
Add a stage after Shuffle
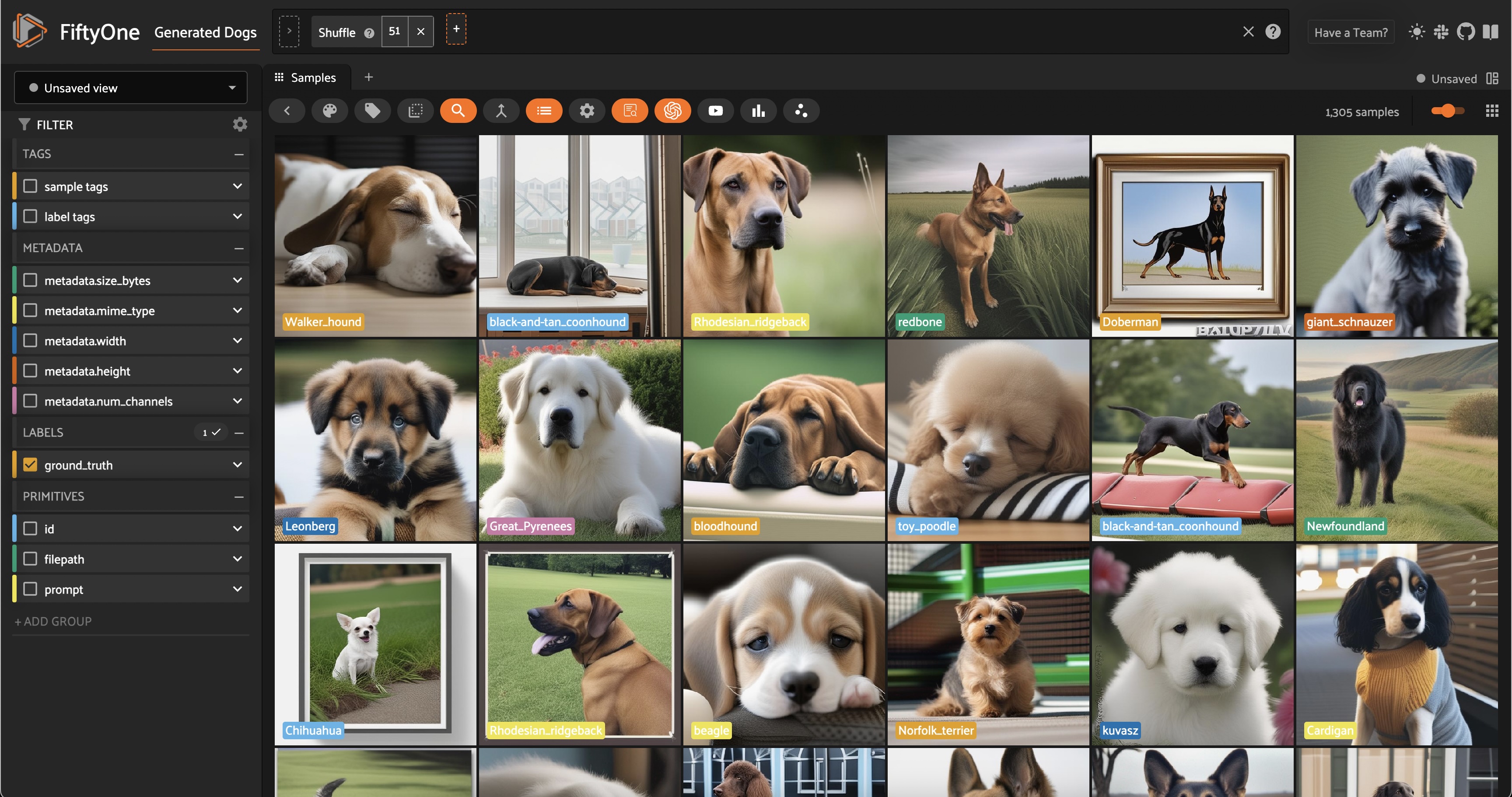pos(456,29)
